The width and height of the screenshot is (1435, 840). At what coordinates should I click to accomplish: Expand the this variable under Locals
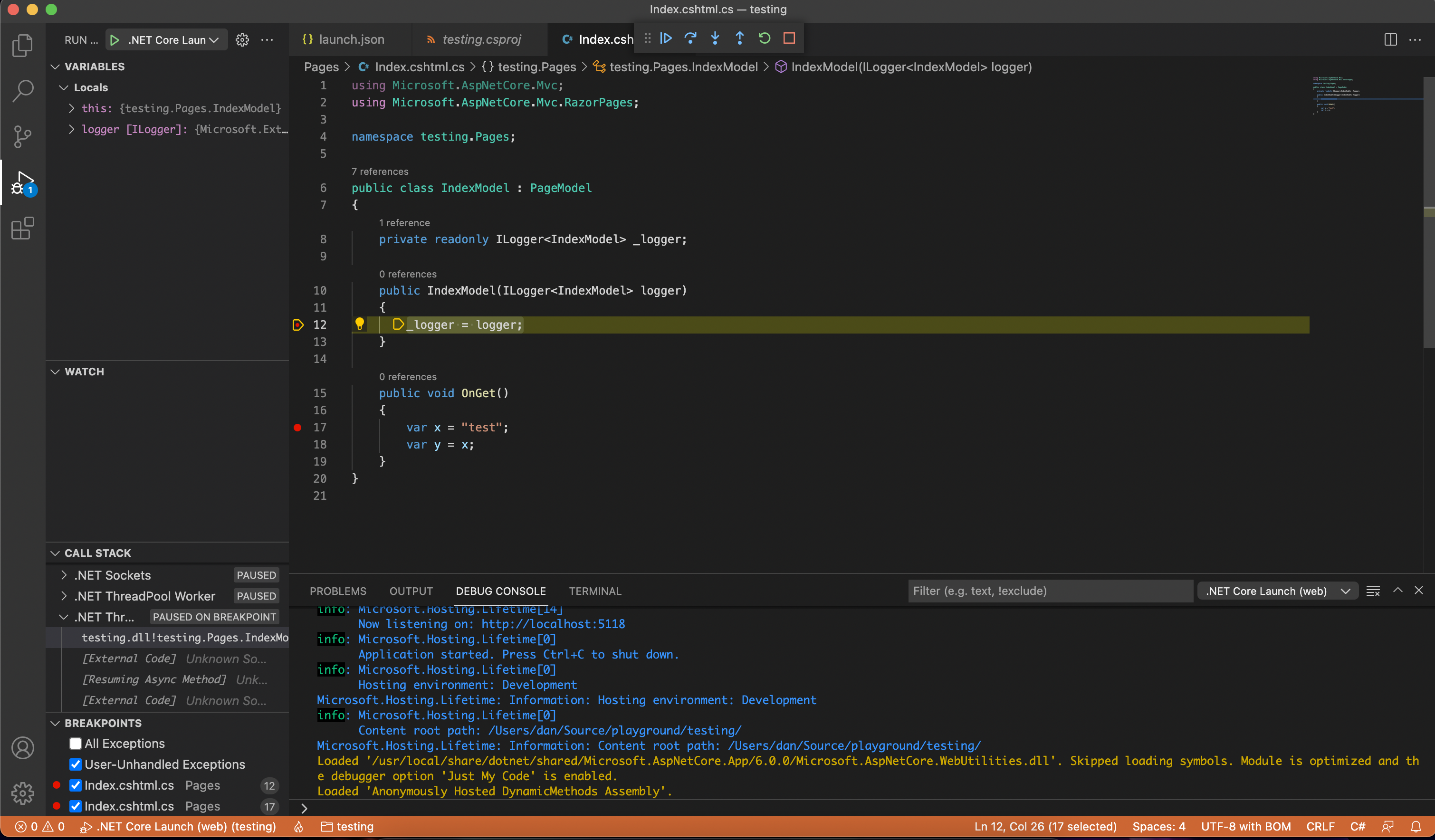tap(72, 108)
